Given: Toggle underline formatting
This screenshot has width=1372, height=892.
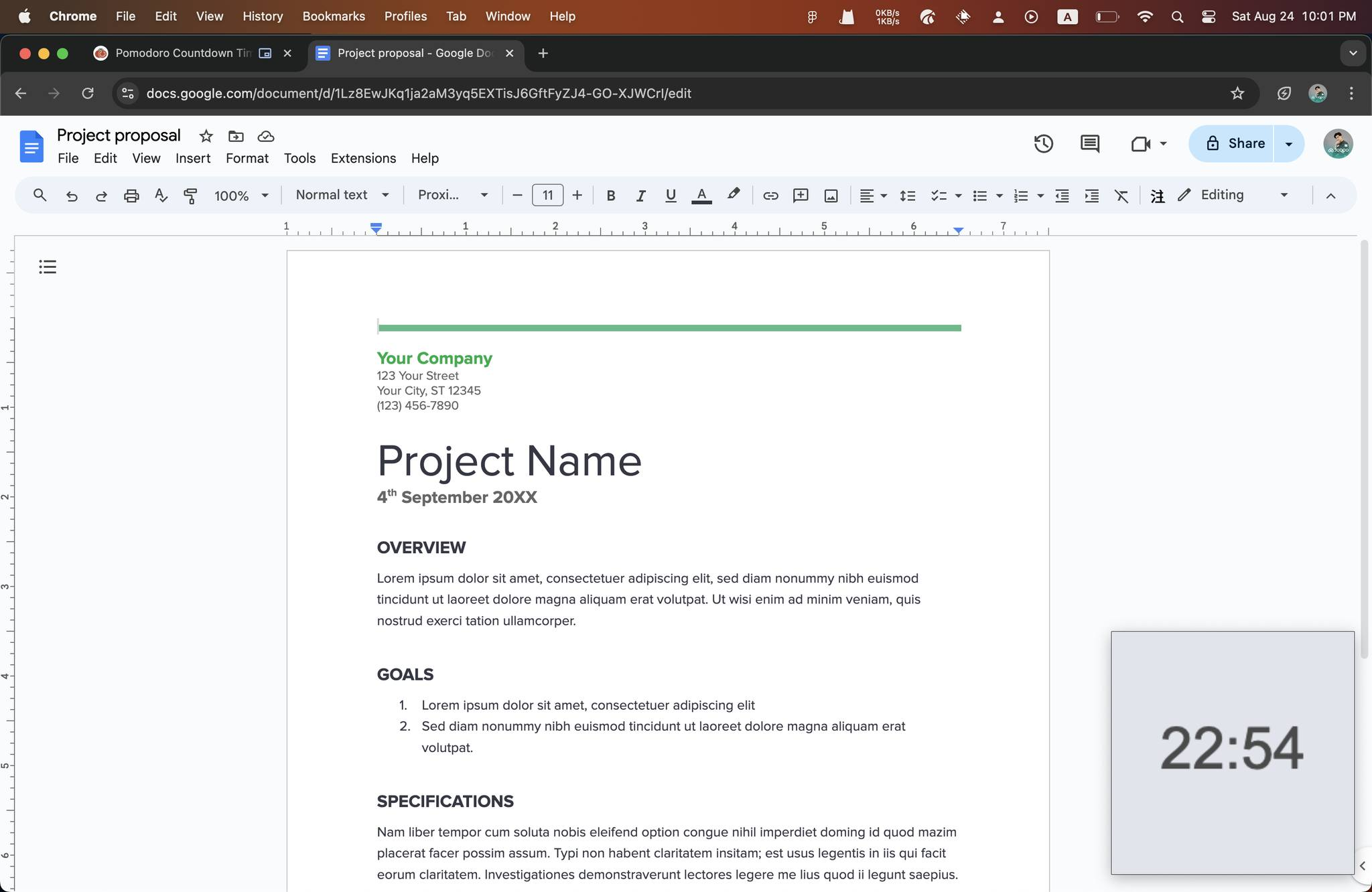Looking at the screenshot, I should click(670, 196).
